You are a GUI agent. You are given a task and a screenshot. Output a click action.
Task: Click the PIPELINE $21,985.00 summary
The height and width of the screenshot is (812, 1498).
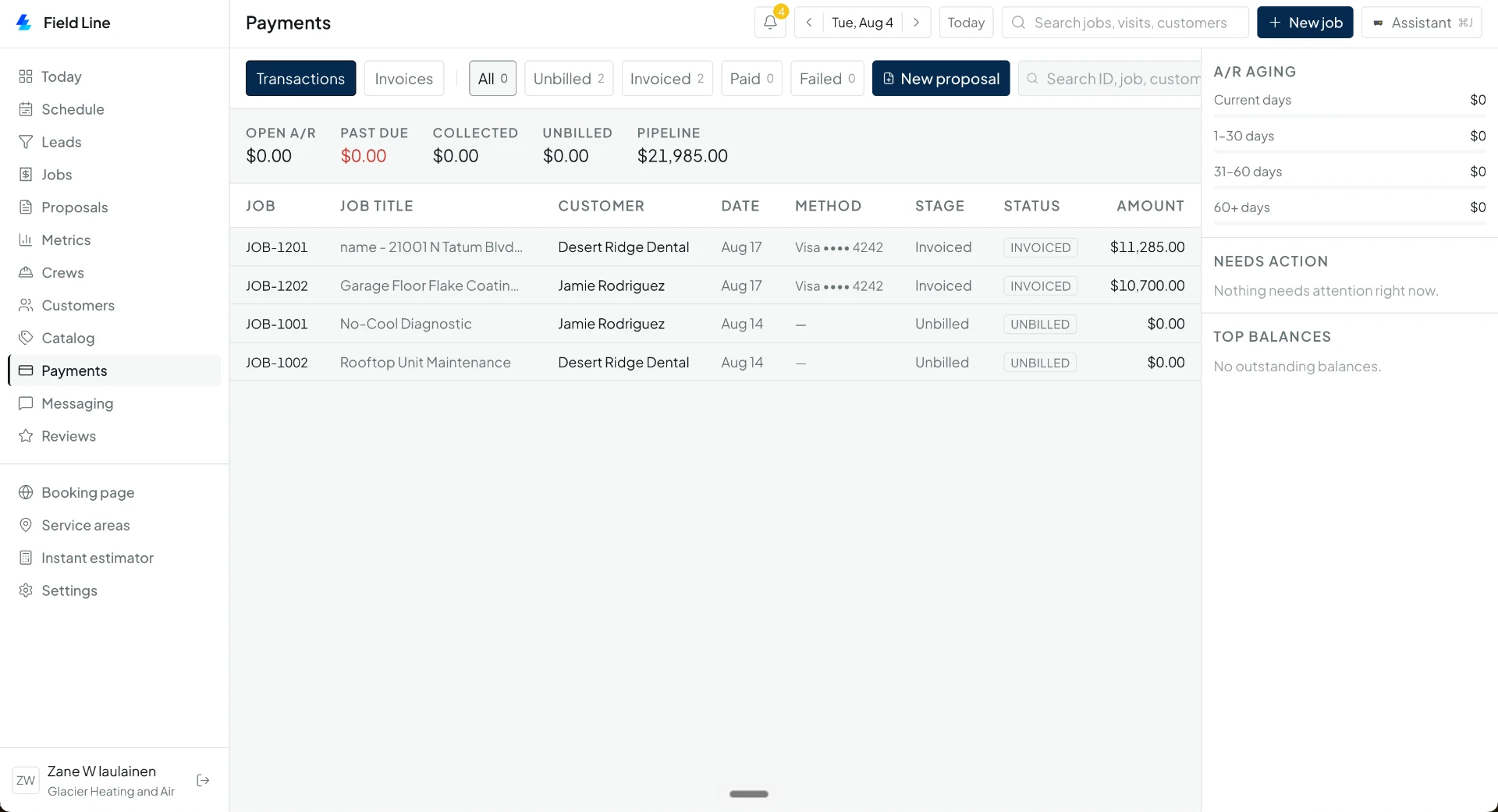682,145
